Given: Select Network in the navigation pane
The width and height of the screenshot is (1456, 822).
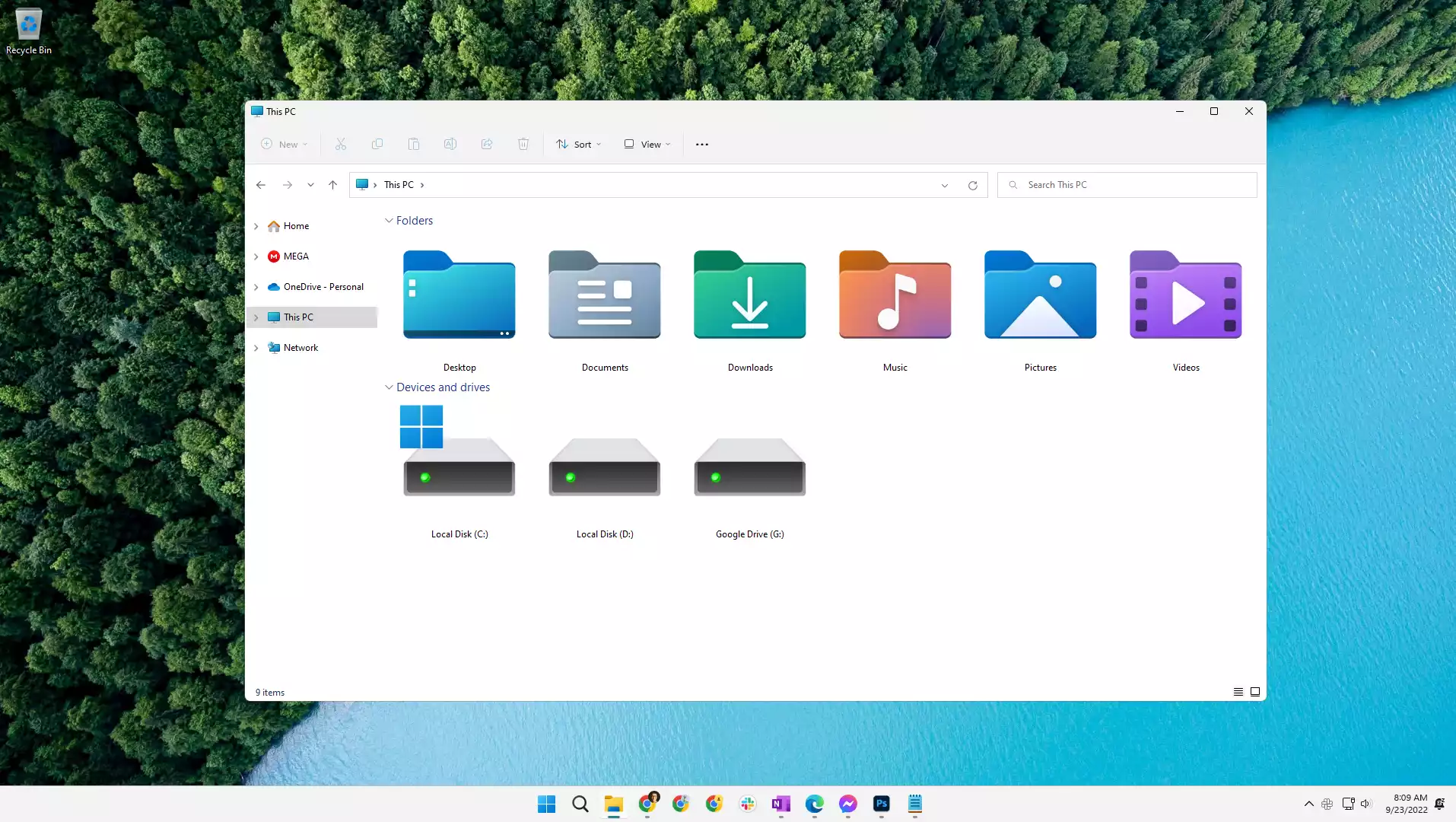Looking at the screenshot, I should click(x=300, y=348).
